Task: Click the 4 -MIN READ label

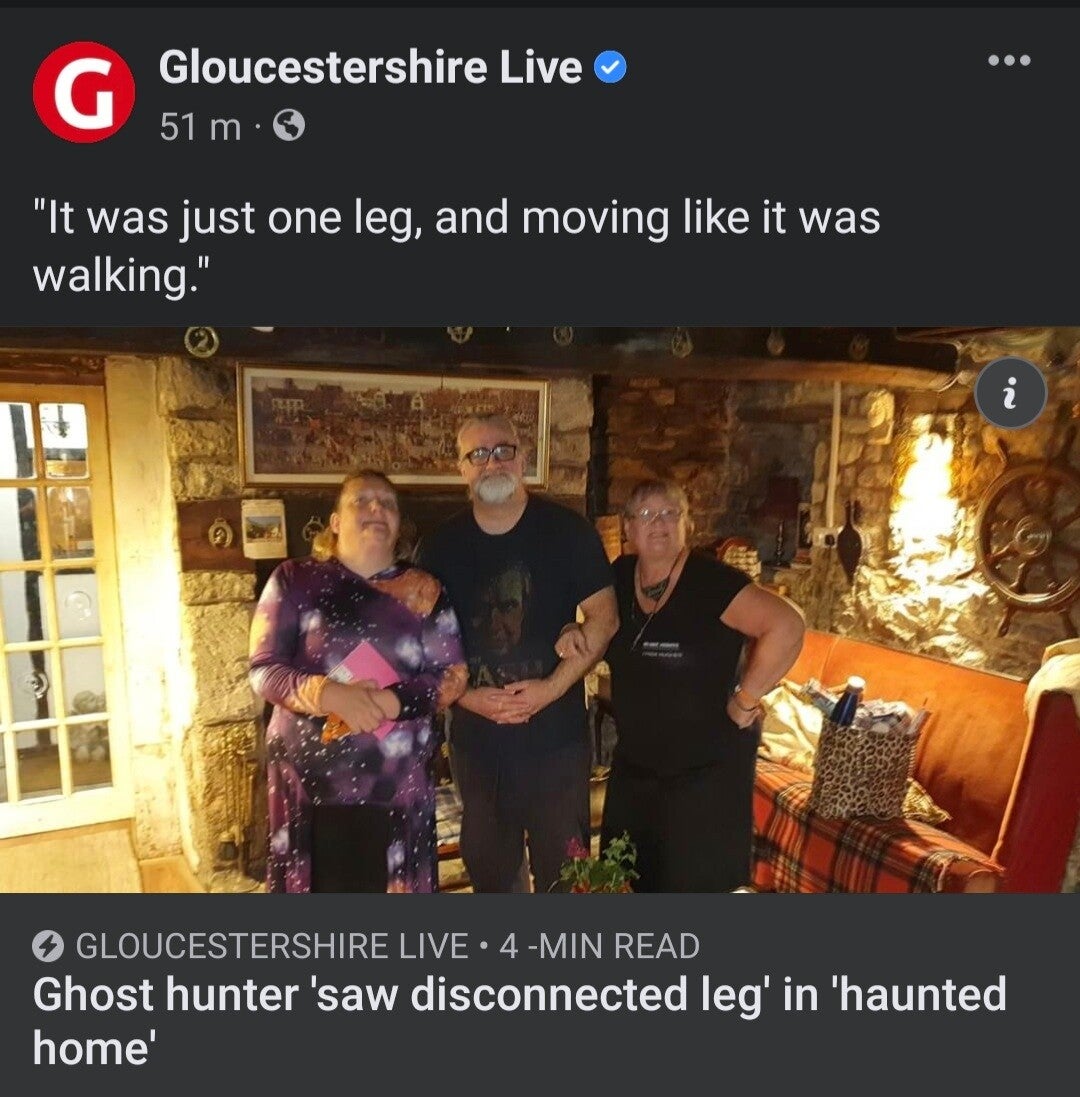Action: tap(599, 947)
